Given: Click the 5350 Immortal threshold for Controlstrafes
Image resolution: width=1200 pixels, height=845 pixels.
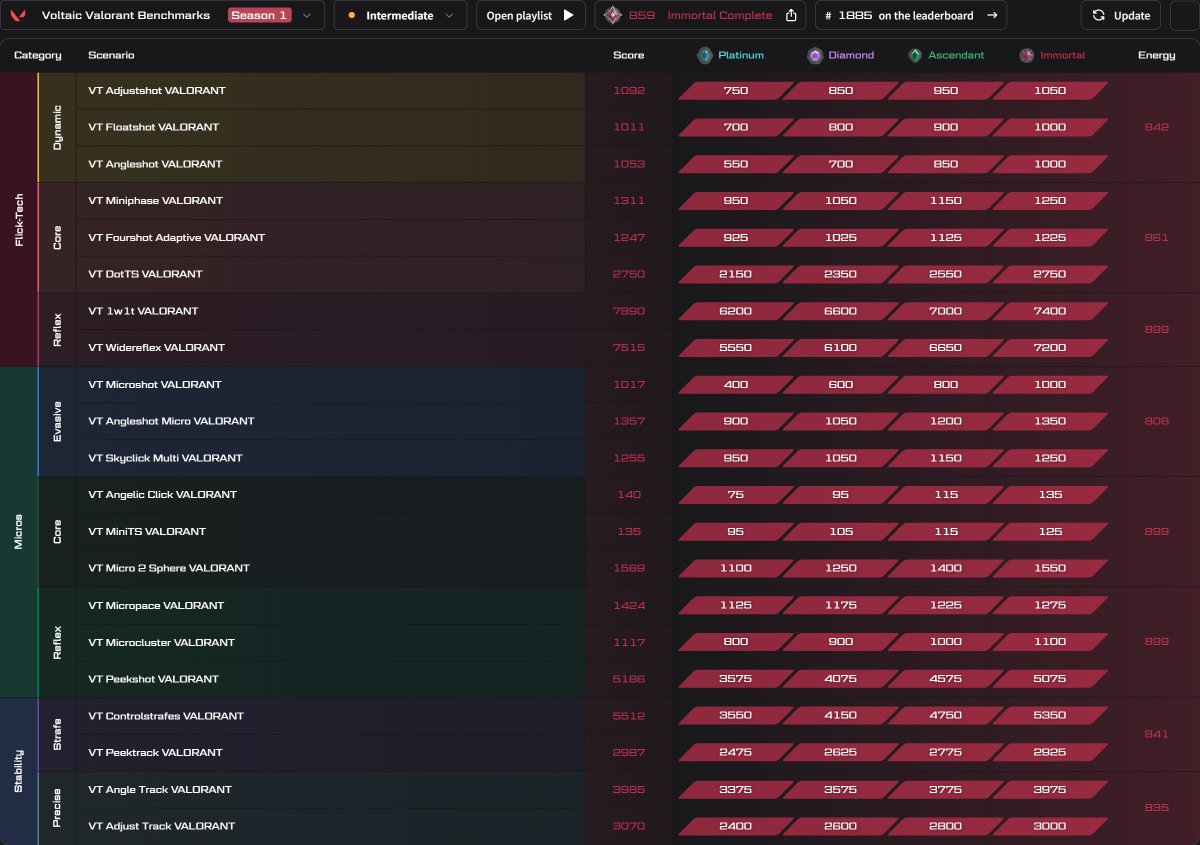Looking at the screenshot, I should coord(1050,716).
